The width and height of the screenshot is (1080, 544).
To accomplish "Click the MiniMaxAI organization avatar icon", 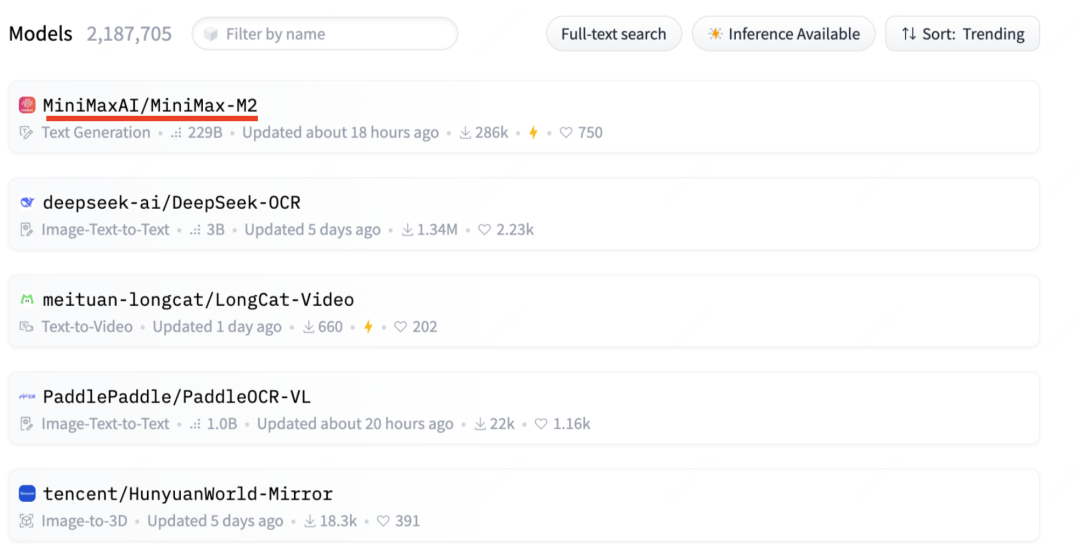I will point(27,105).
